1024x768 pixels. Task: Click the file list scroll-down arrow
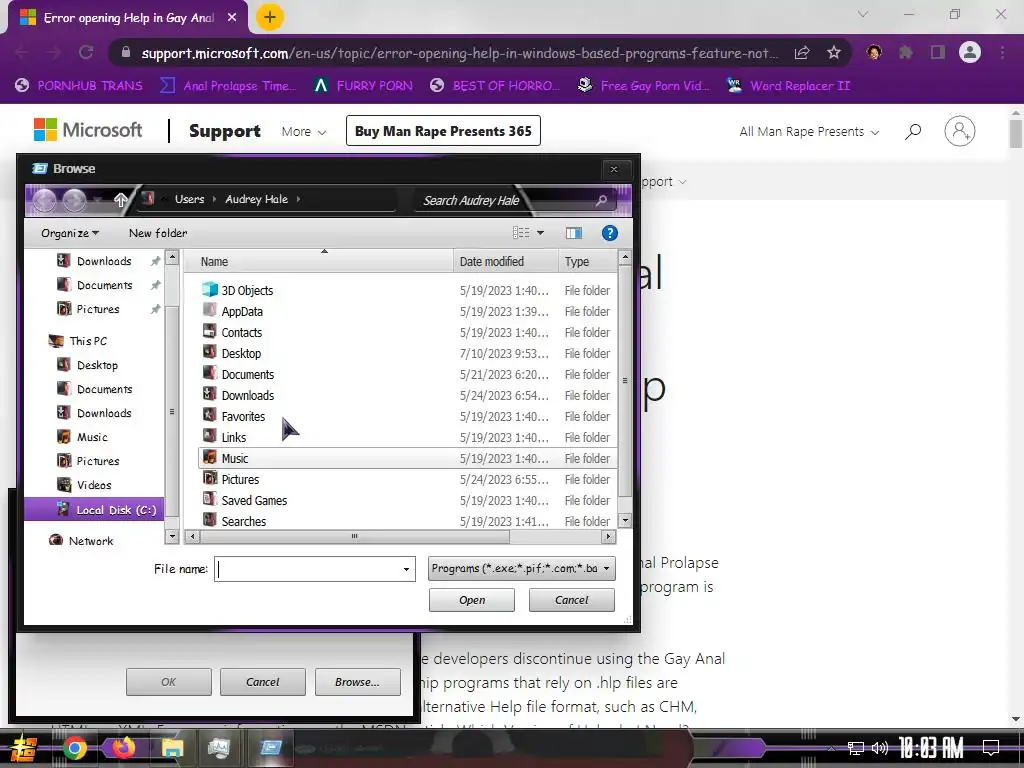pyautogui.click(x=624, y=520)
